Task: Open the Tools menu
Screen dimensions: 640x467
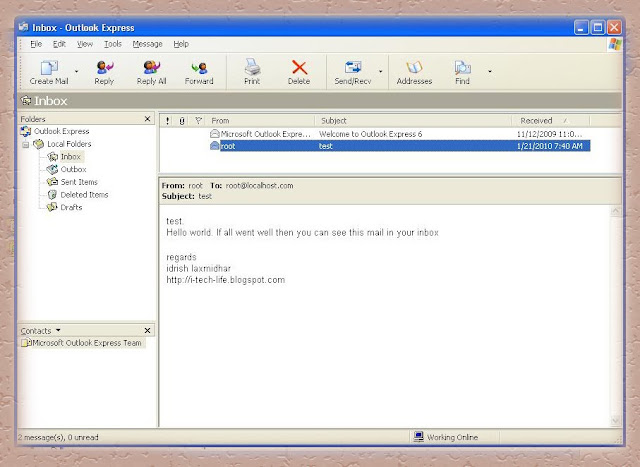Action: 113,44
